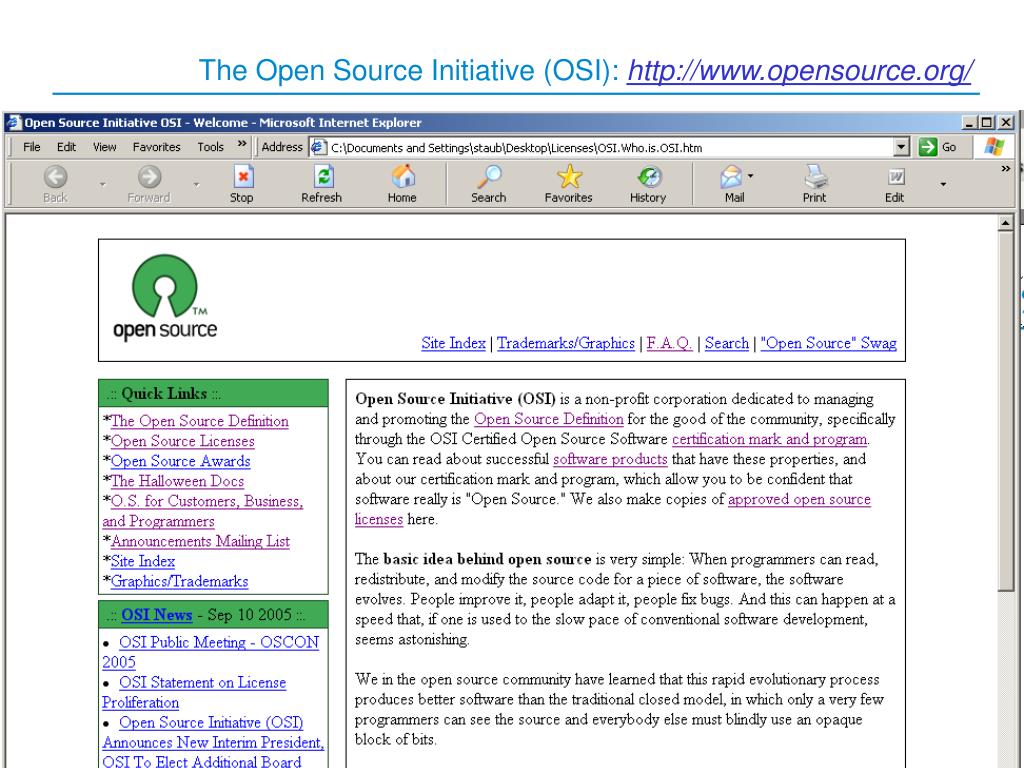The image size is (1024, 768).
Task: Open the F.A.Q. link
Action: (x=669, y=343)
